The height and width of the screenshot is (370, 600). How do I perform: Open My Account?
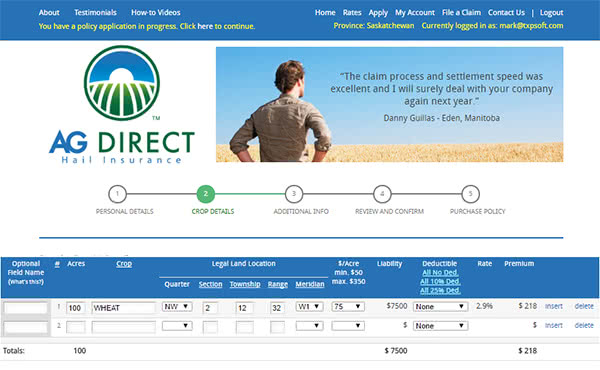pyautogui.click(x=415, y=13)
